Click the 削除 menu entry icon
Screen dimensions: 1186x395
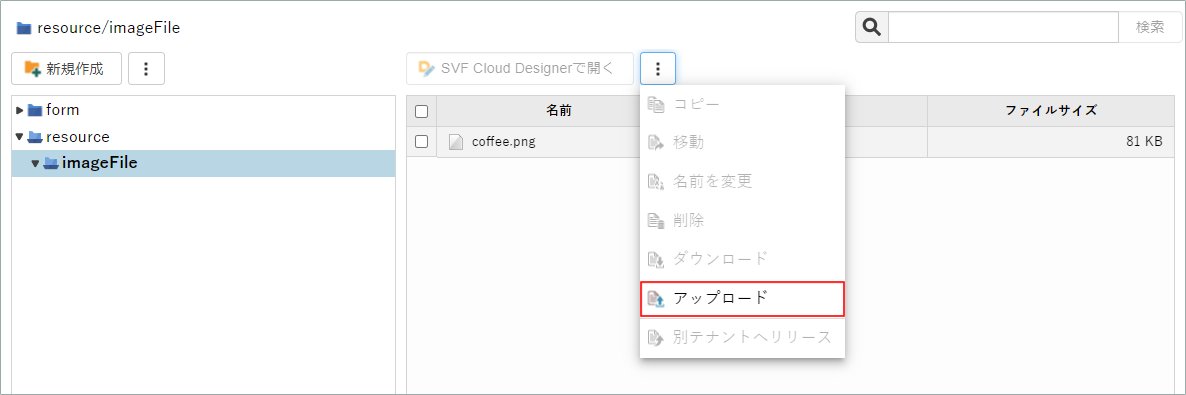[x=656, y=220]
